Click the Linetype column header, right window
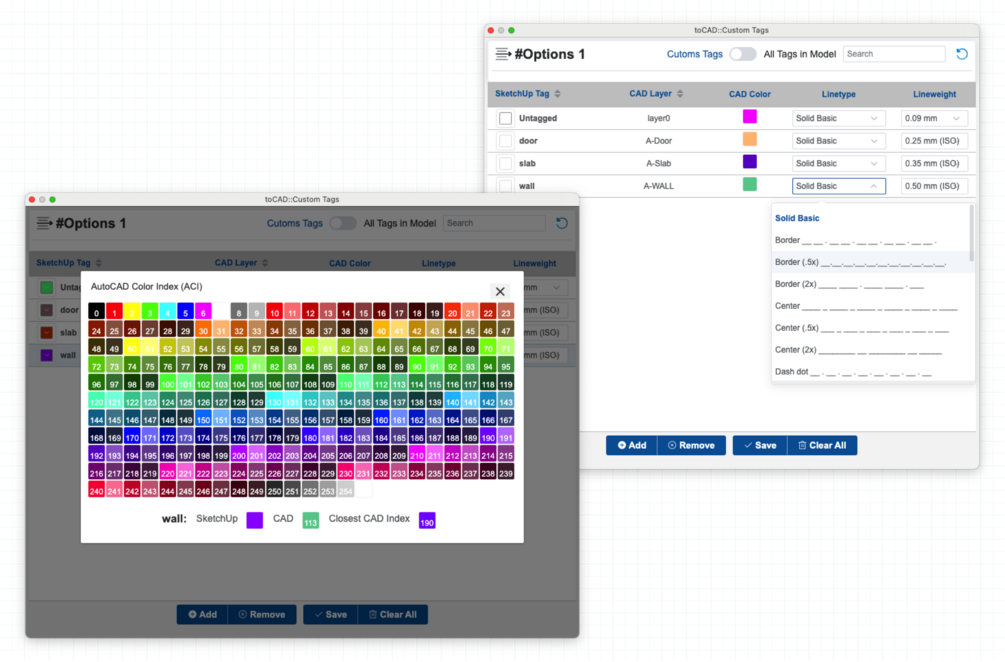1005x662 pixels. point(838,94)
